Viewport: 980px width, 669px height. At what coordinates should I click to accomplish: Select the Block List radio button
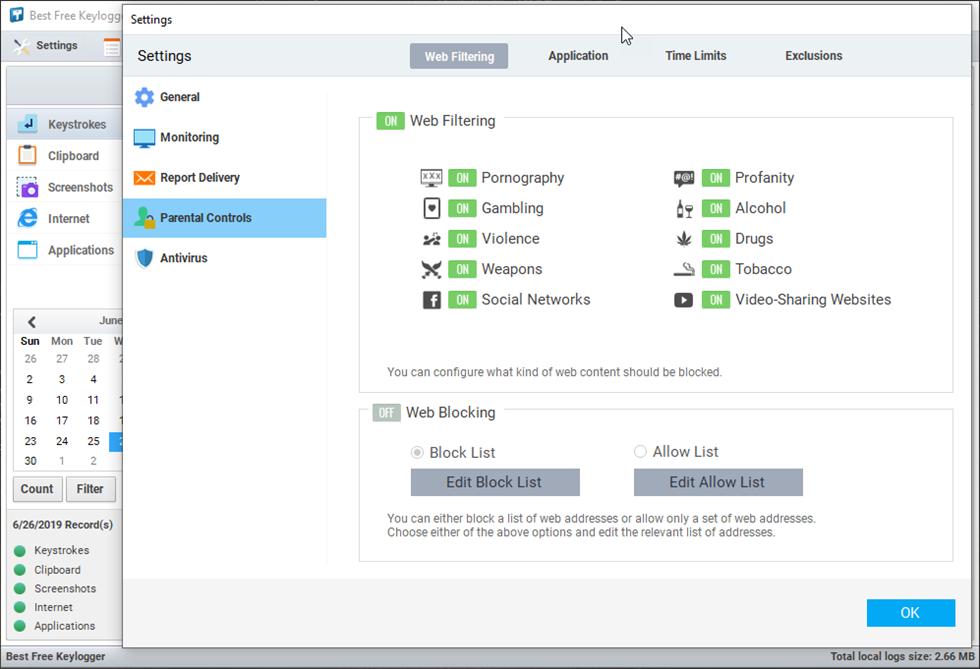click(417, 452)
